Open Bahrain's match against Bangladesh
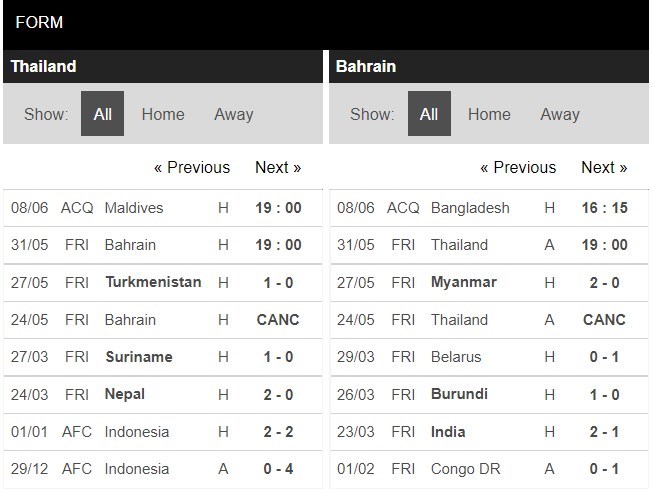The image size is (652, 494). pos(470,208)
